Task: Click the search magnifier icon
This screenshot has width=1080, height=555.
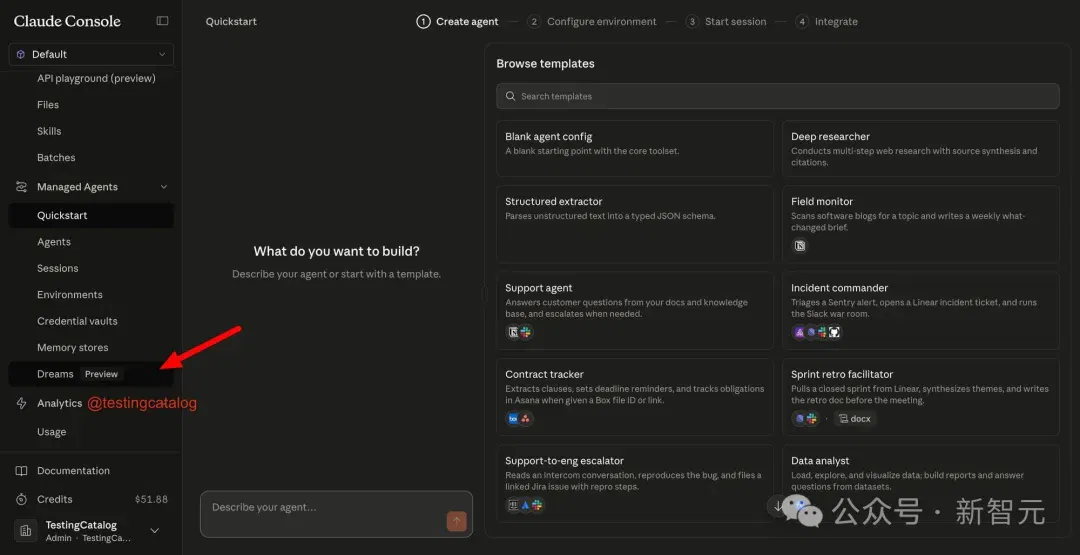Action: pyautogui.click(x=510, y=96)
